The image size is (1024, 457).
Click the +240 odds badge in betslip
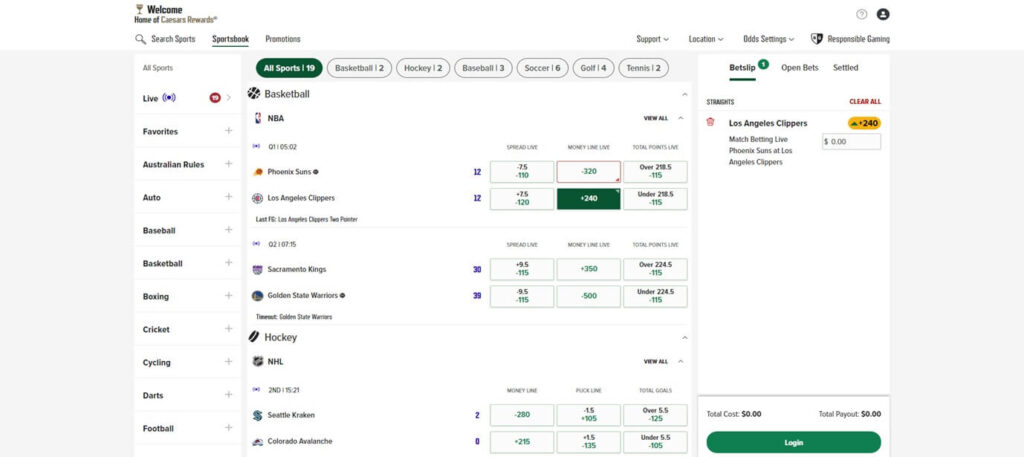pyautogui.click(x=864, y=123)
